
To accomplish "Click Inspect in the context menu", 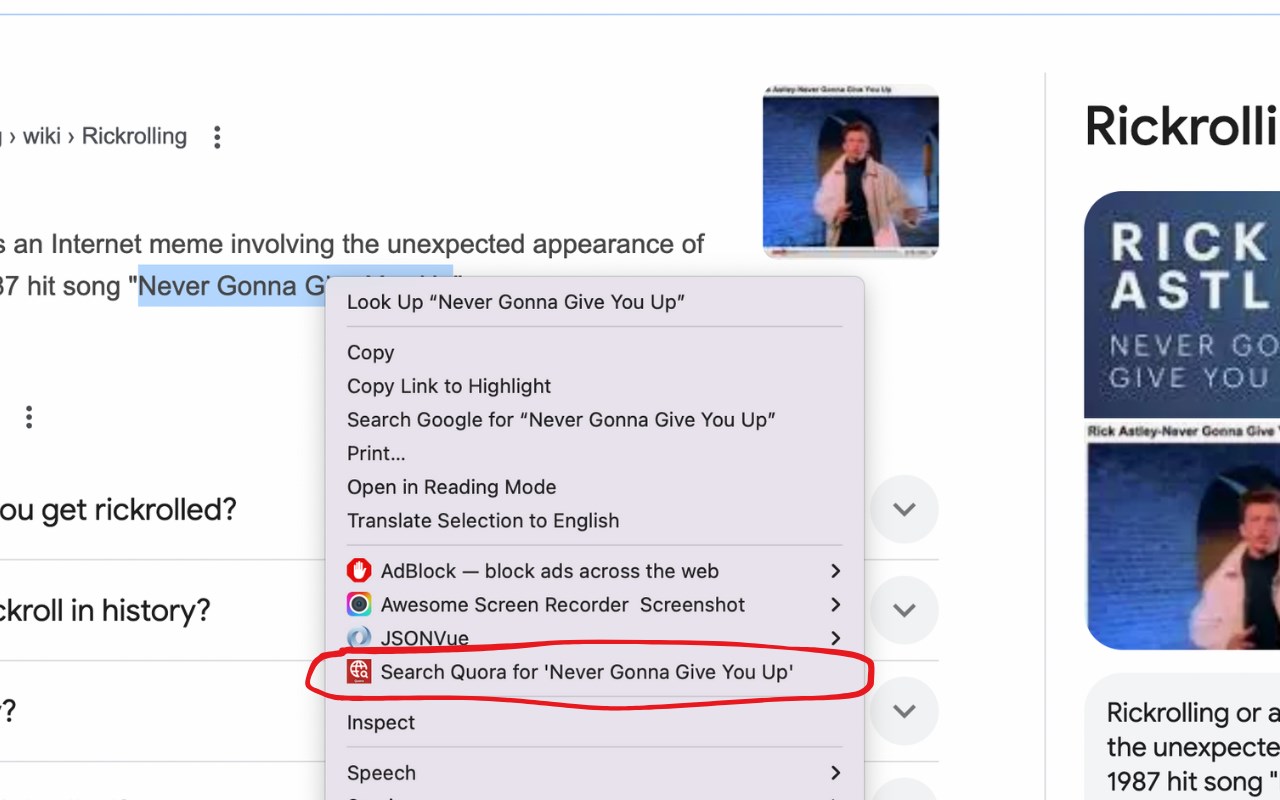I will (381, 723).
